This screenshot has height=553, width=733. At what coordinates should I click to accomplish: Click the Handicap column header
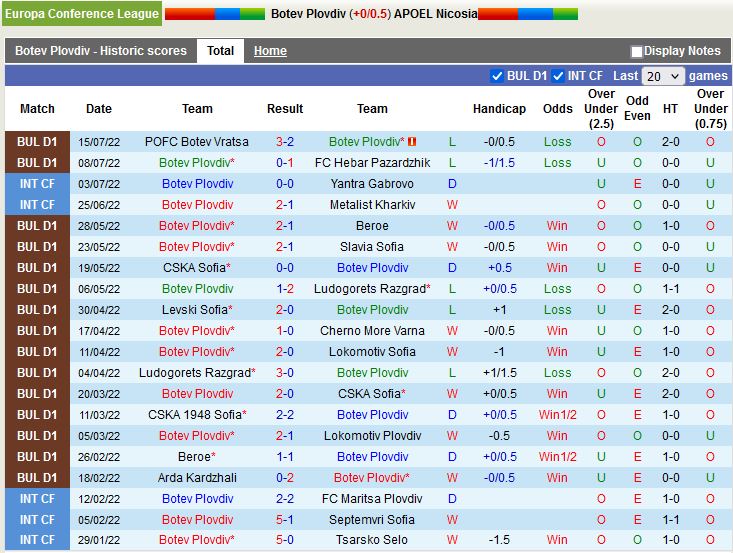[499, 109]
